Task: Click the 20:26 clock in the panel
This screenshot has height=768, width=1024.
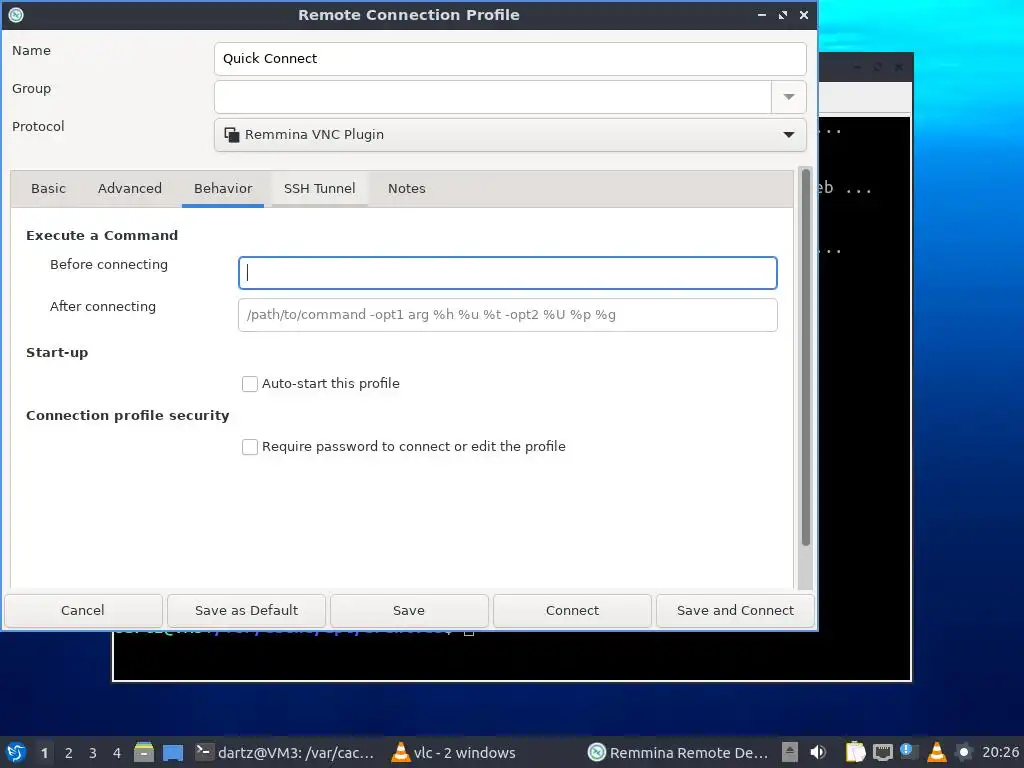Action: tap(1000, 752)
